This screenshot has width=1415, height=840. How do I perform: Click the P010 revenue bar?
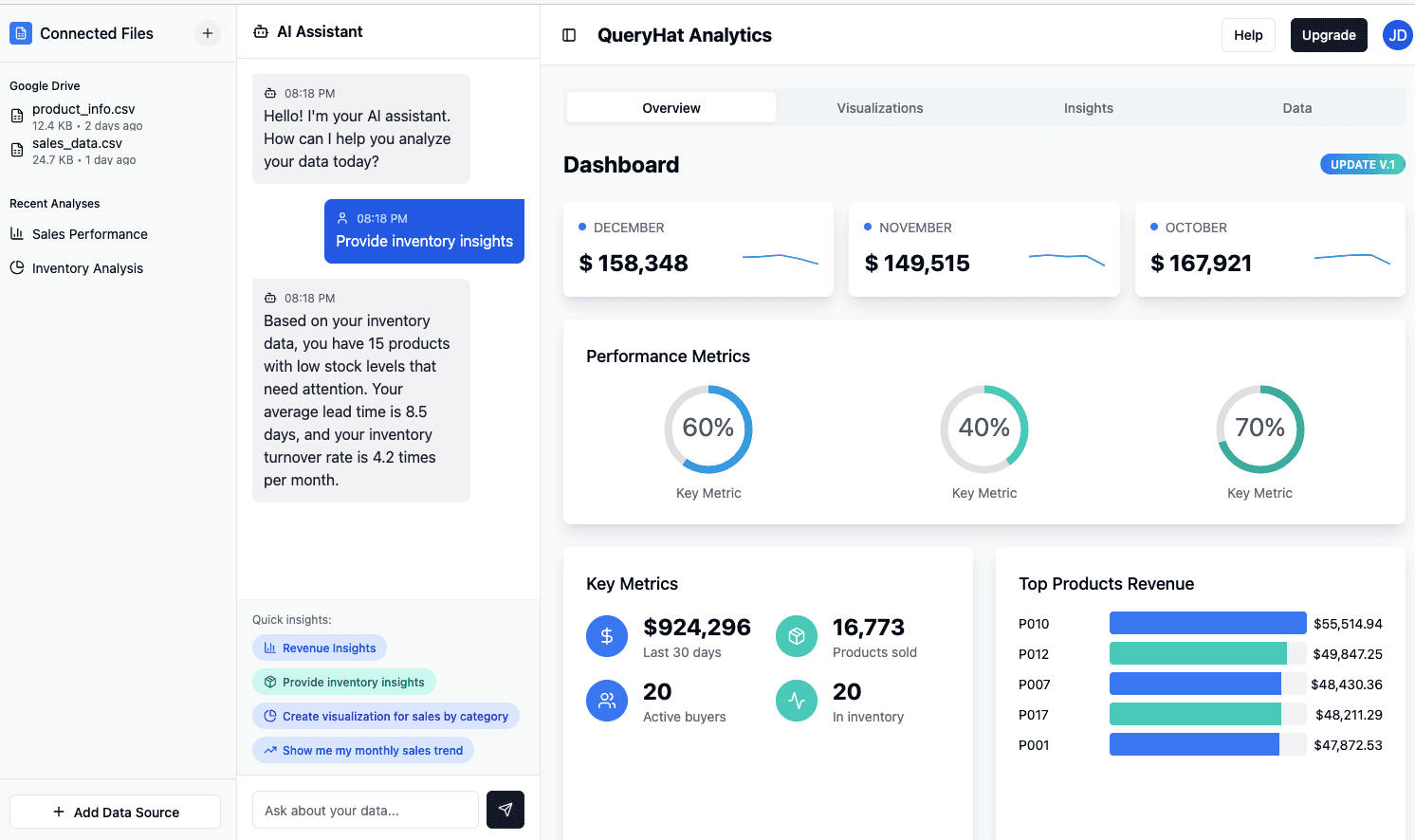click(x=1207, y=623)
